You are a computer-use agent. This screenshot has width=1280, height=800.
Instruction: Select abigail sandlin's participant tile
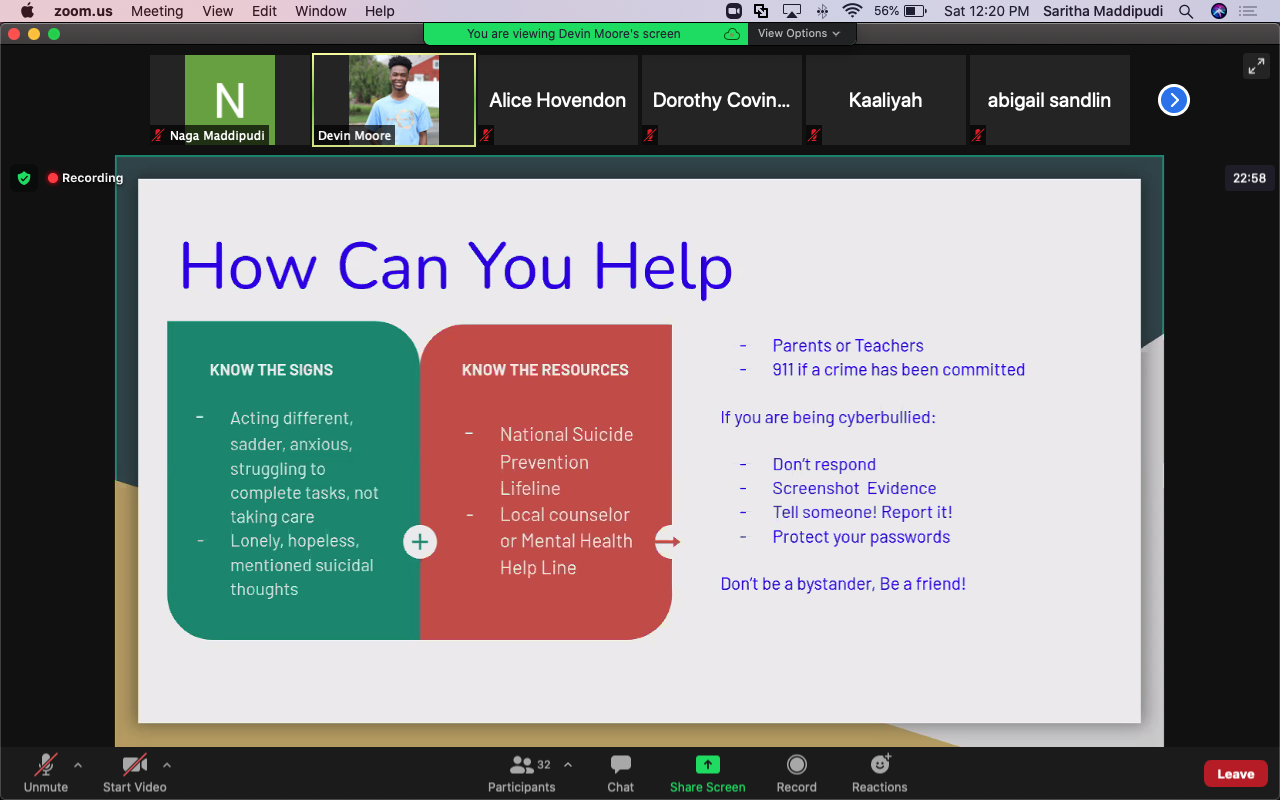click(x=1050, y=100)
